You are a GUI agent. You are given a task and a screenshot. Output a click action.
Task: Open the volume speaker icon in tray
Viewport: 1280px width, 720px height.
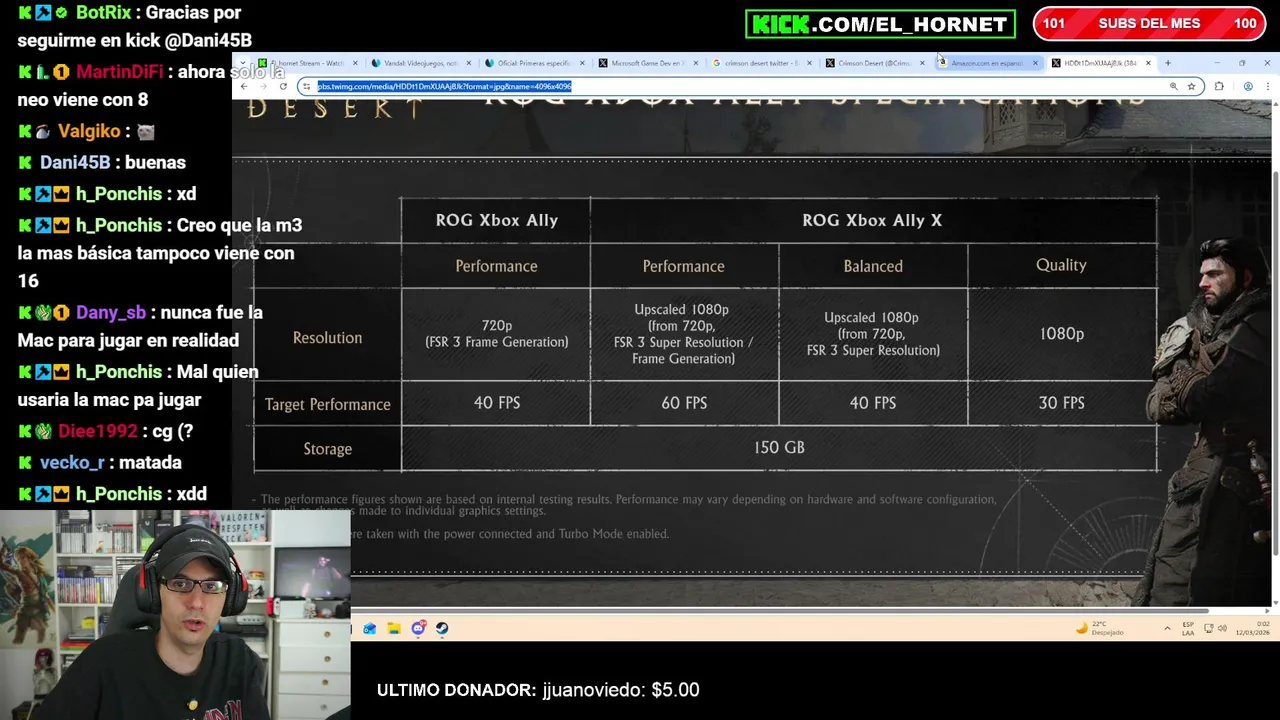click(1223, 628)
